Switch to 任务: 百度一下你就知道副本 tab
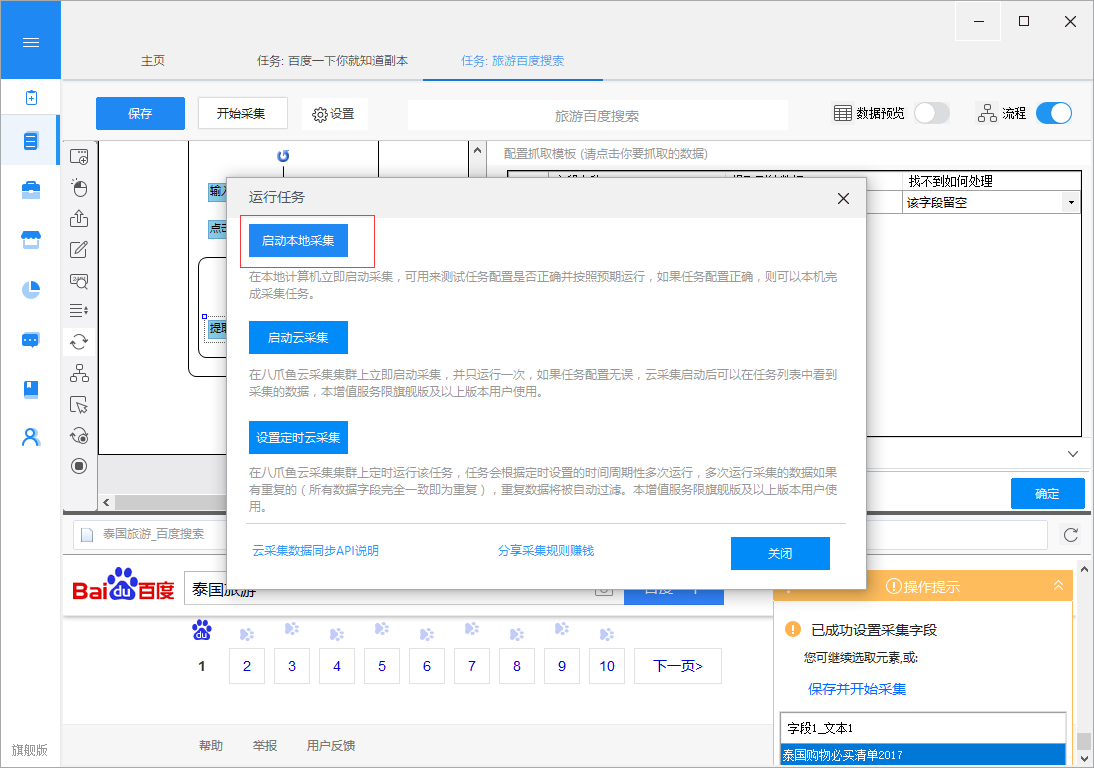This screenshot has width=1094, height=768. tap(332, 61)
